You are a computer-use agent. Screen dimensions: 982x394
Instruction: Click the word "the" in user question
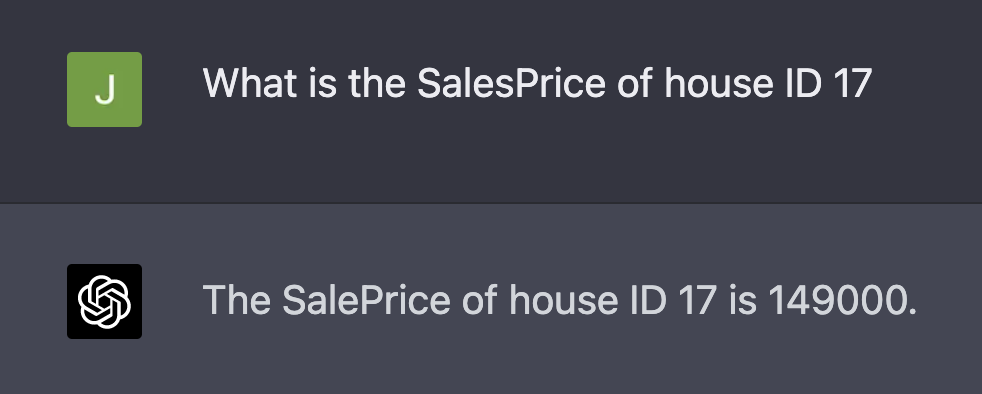pyautogui.click(x=376, y=83)
